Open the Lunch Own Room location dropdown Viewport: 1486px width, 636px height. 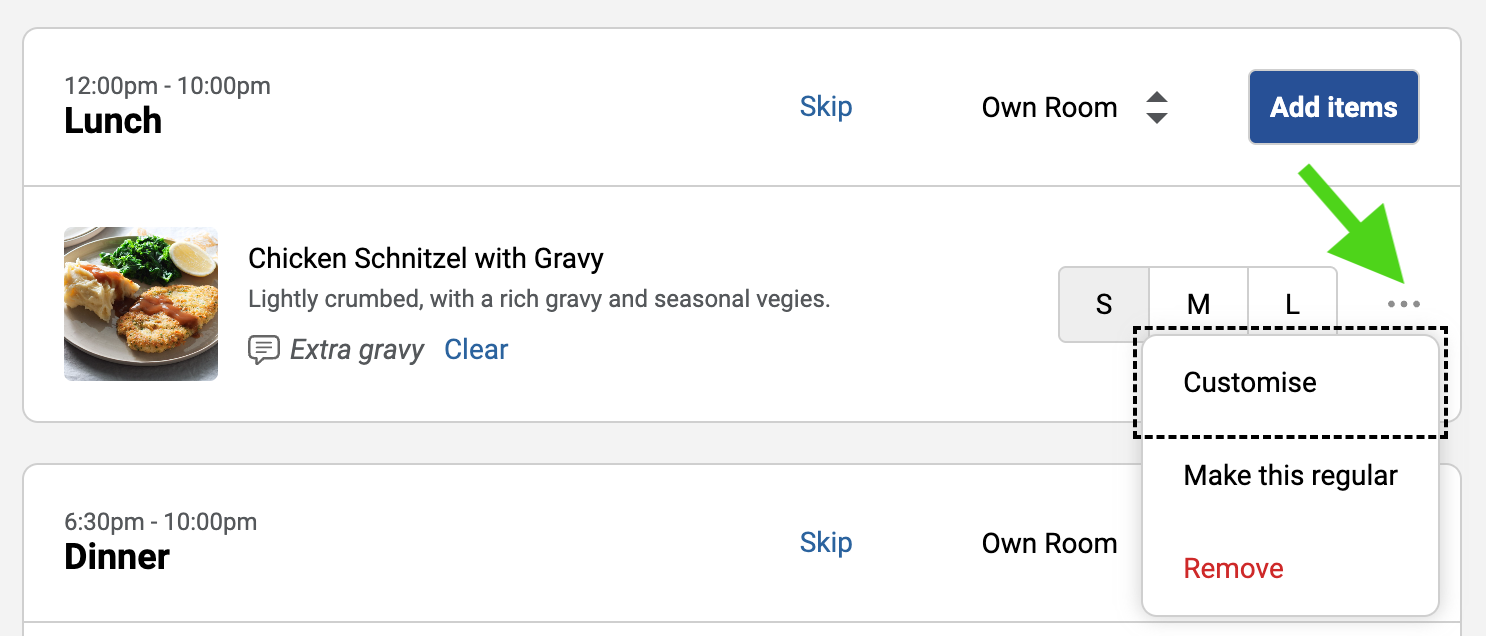(x=1049, y=107)
